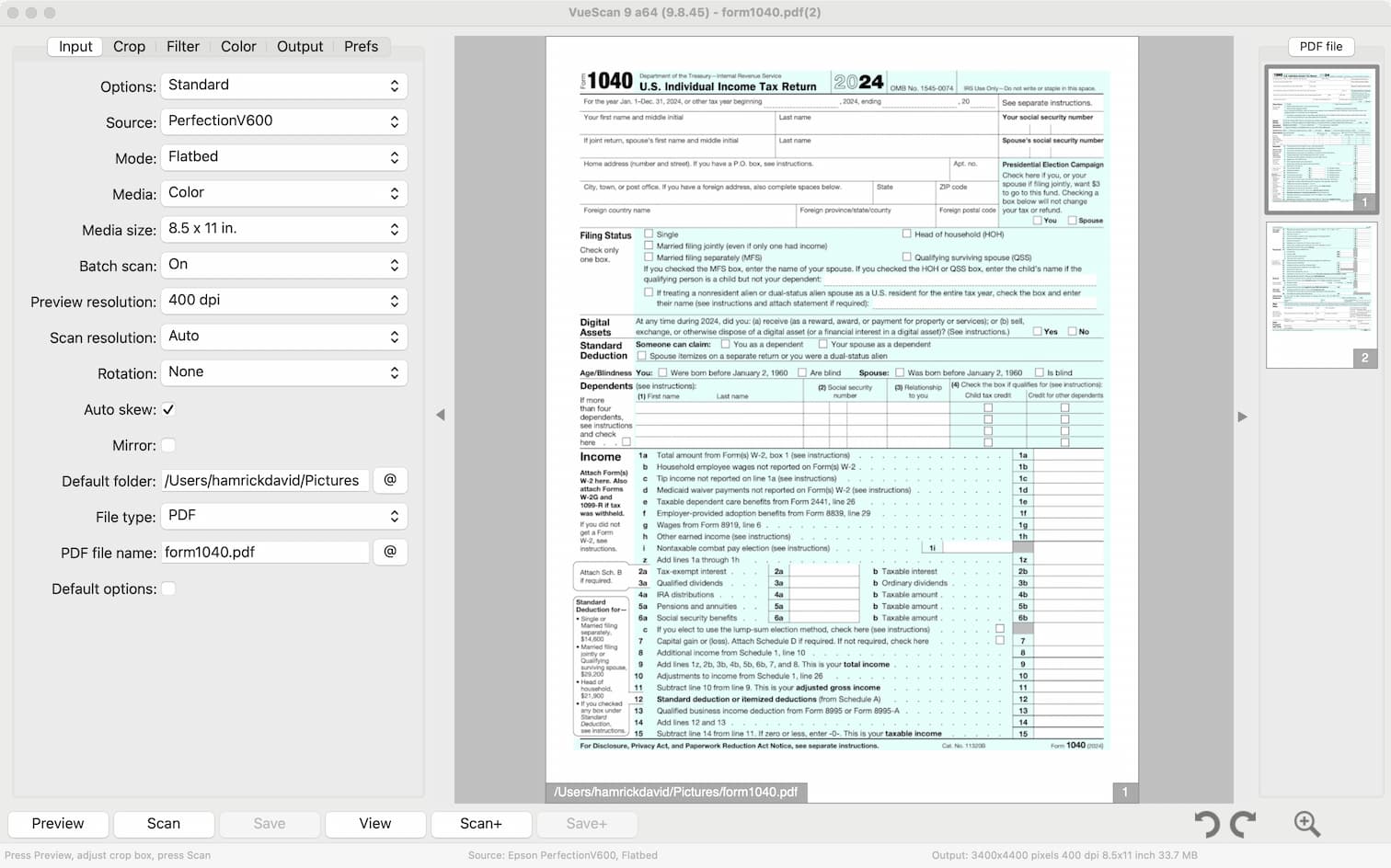Expand the Preview resolution dropdown

click(283, 301)
